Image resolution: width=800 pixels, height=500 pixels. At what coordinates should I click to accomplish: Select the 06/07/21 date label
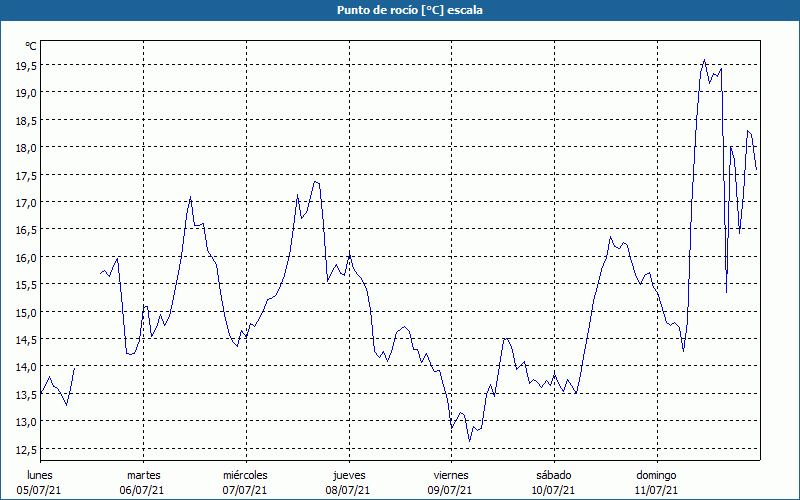pos(142,490)
